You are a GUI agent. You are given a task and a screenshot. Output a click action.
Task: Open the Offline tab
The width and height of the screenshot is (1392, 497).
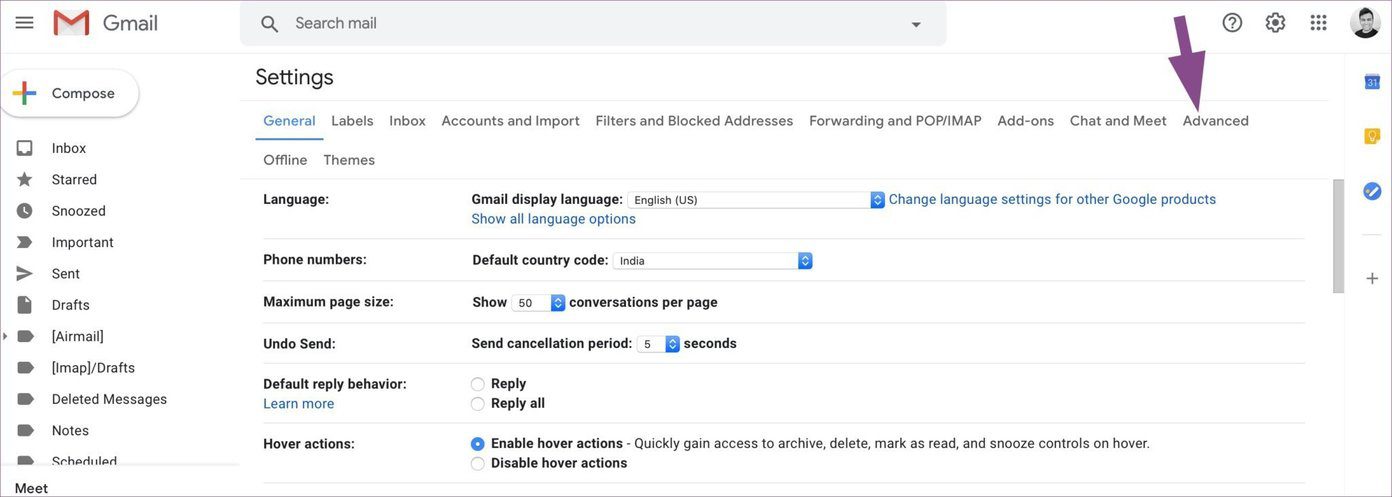coord(285,160)
